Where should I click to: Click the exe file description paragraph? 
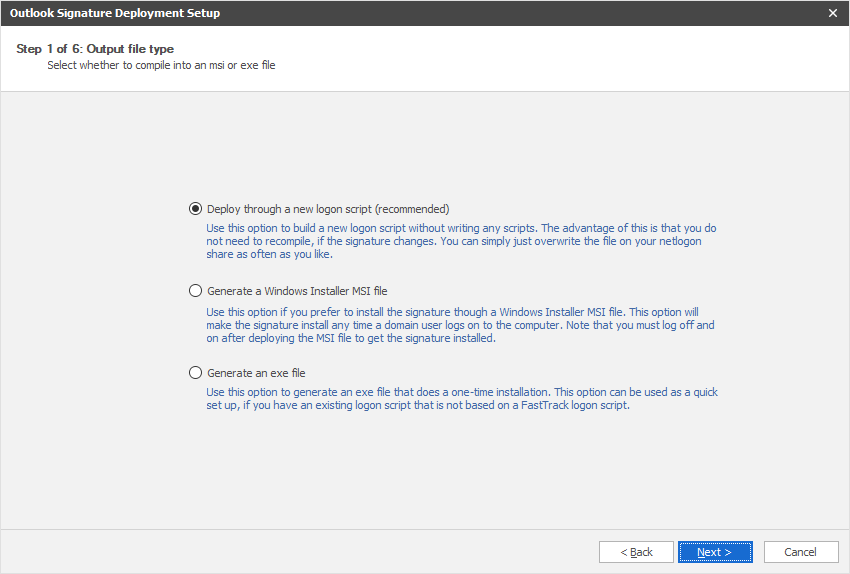pos(462,398)
